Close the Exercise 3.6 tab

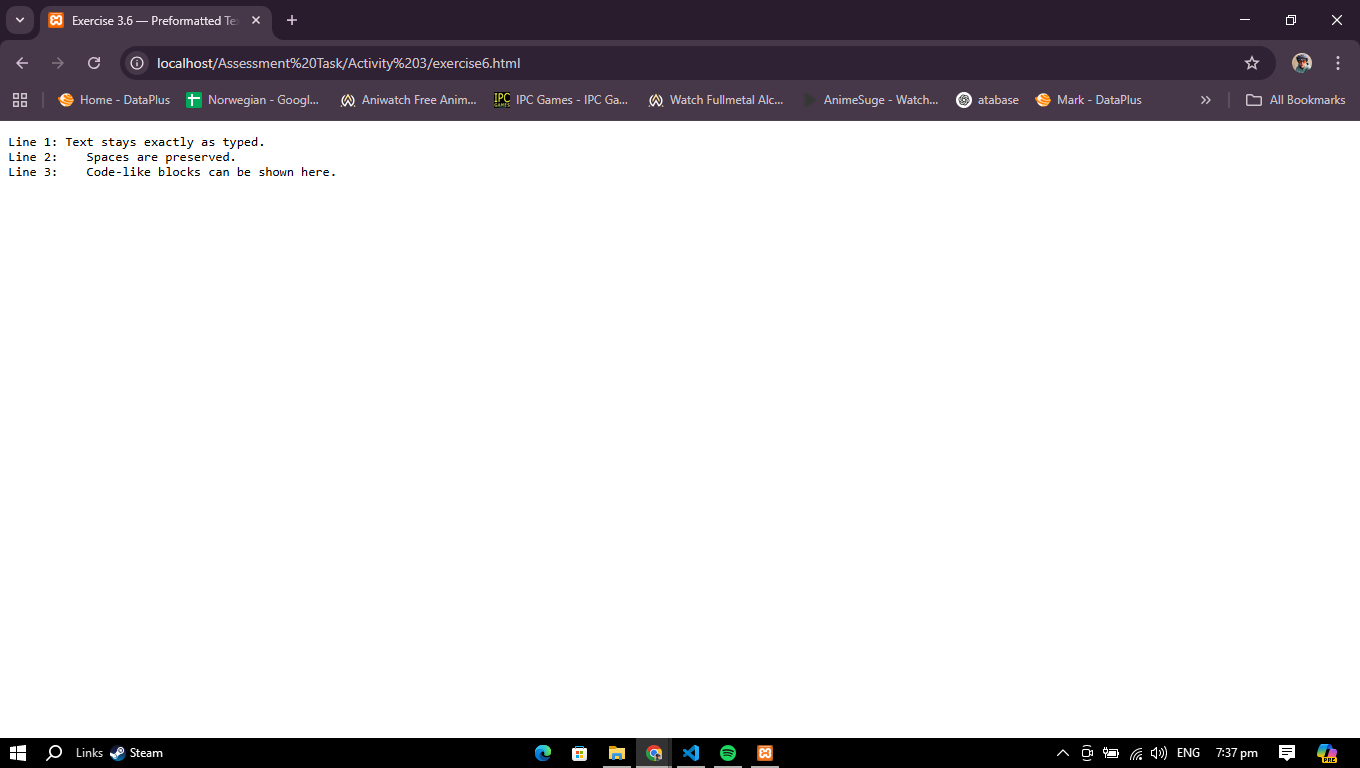[256, 20]
